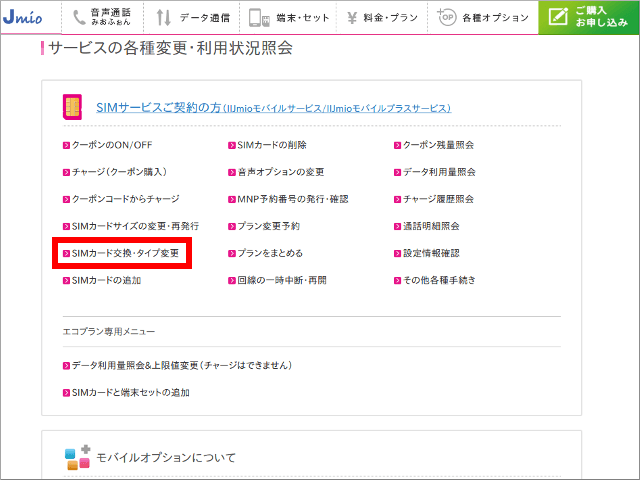The image size is (640, 480).
Task: Open SIMカード交換・タイプ変更 link
Action: click(125, 253)
